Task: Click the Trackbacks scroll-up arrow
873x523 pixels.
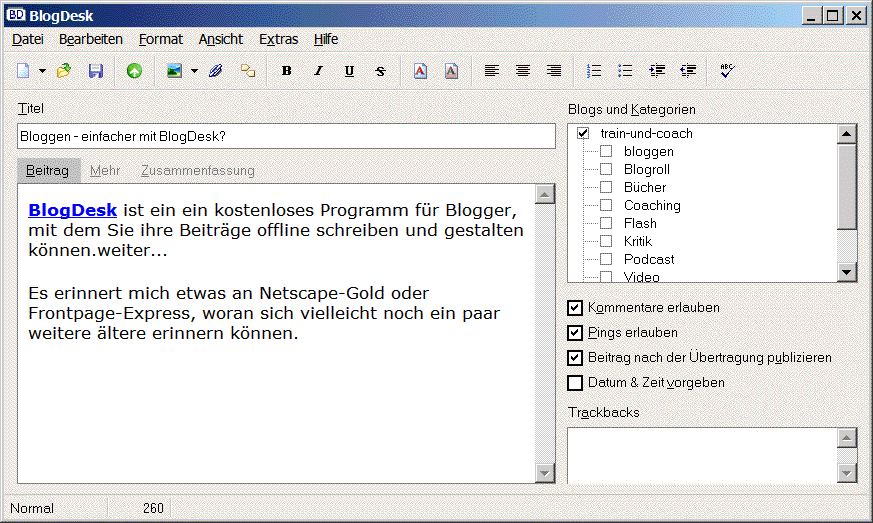Action: tap(847, 438)
